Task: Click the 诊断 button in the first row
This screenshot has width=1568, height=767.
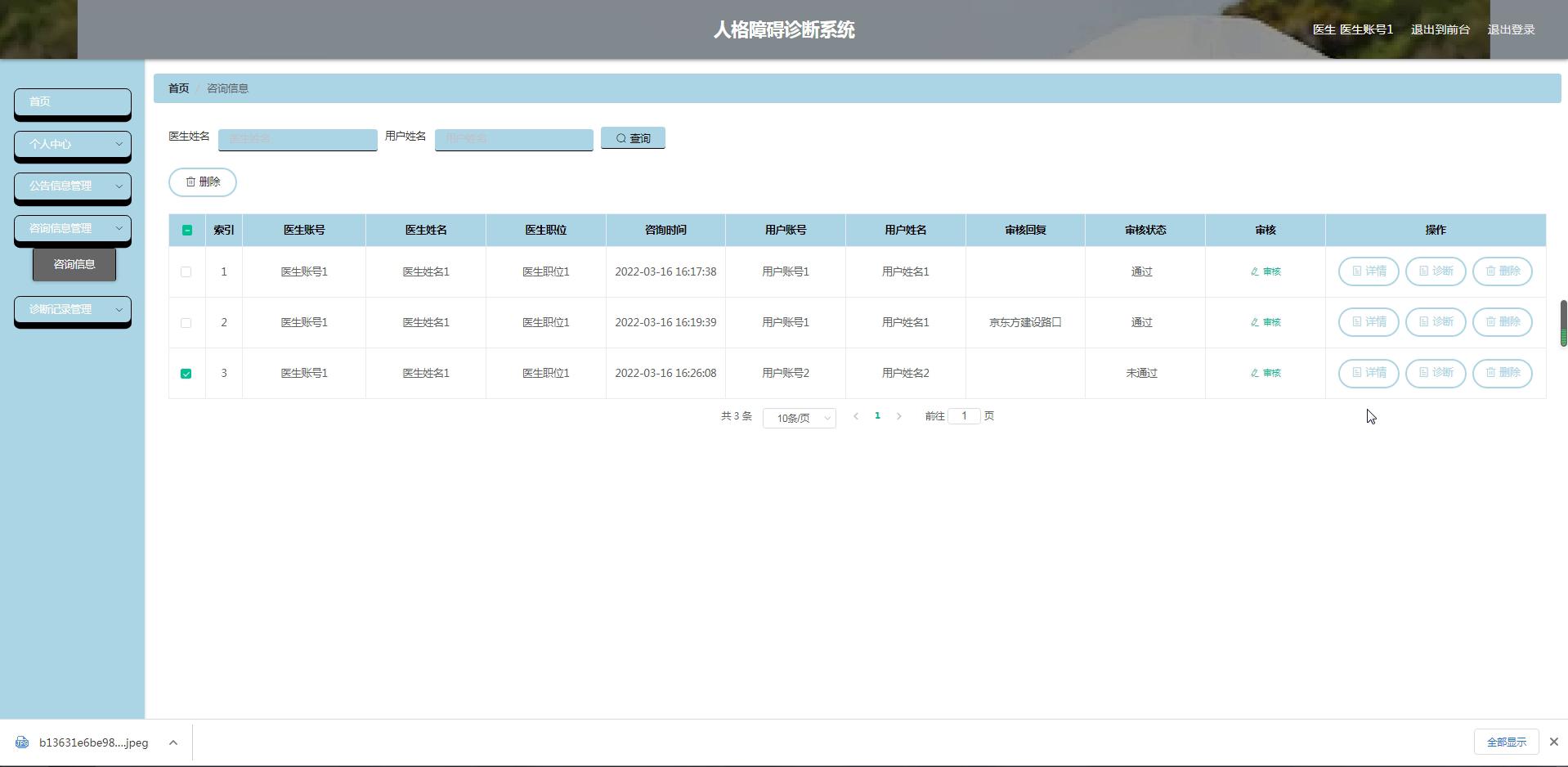Action: pos(1436,271)
